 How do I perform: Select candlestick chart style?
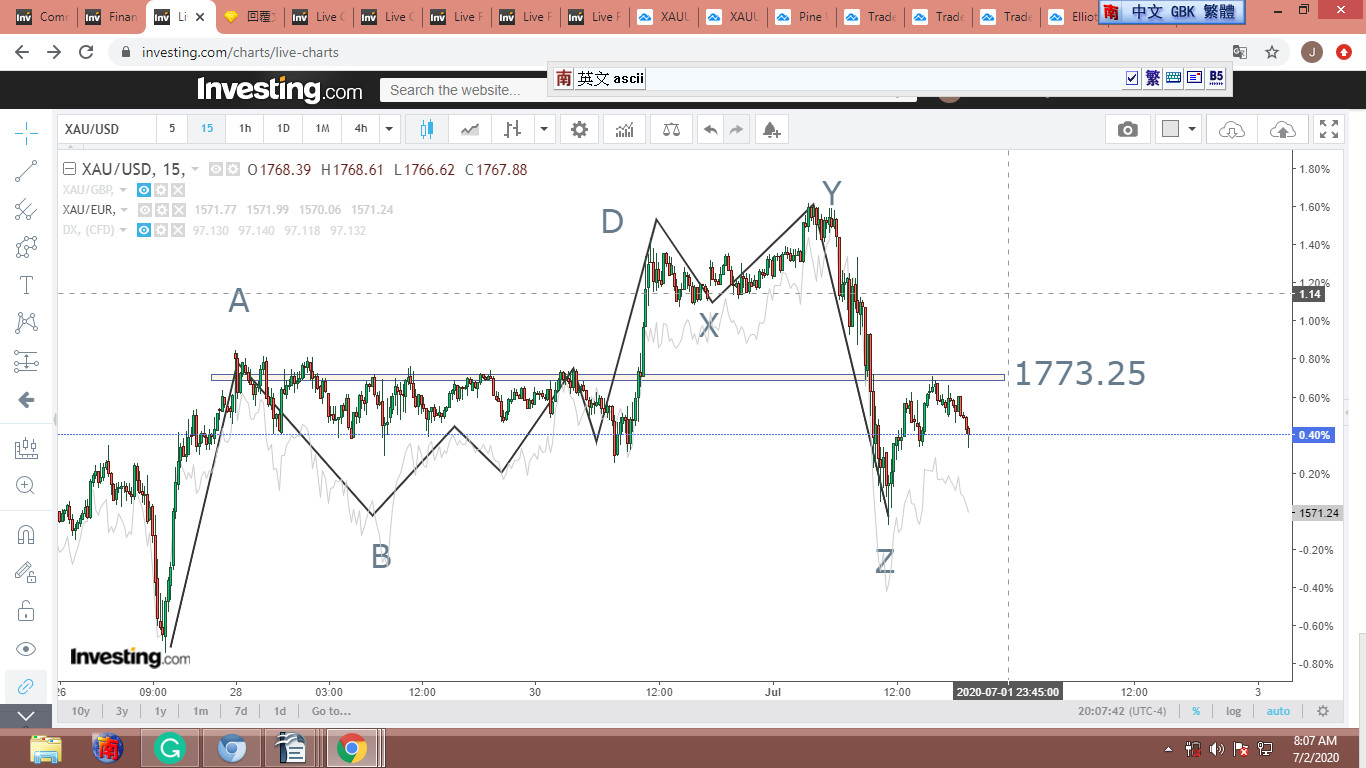tap(428, 129)
